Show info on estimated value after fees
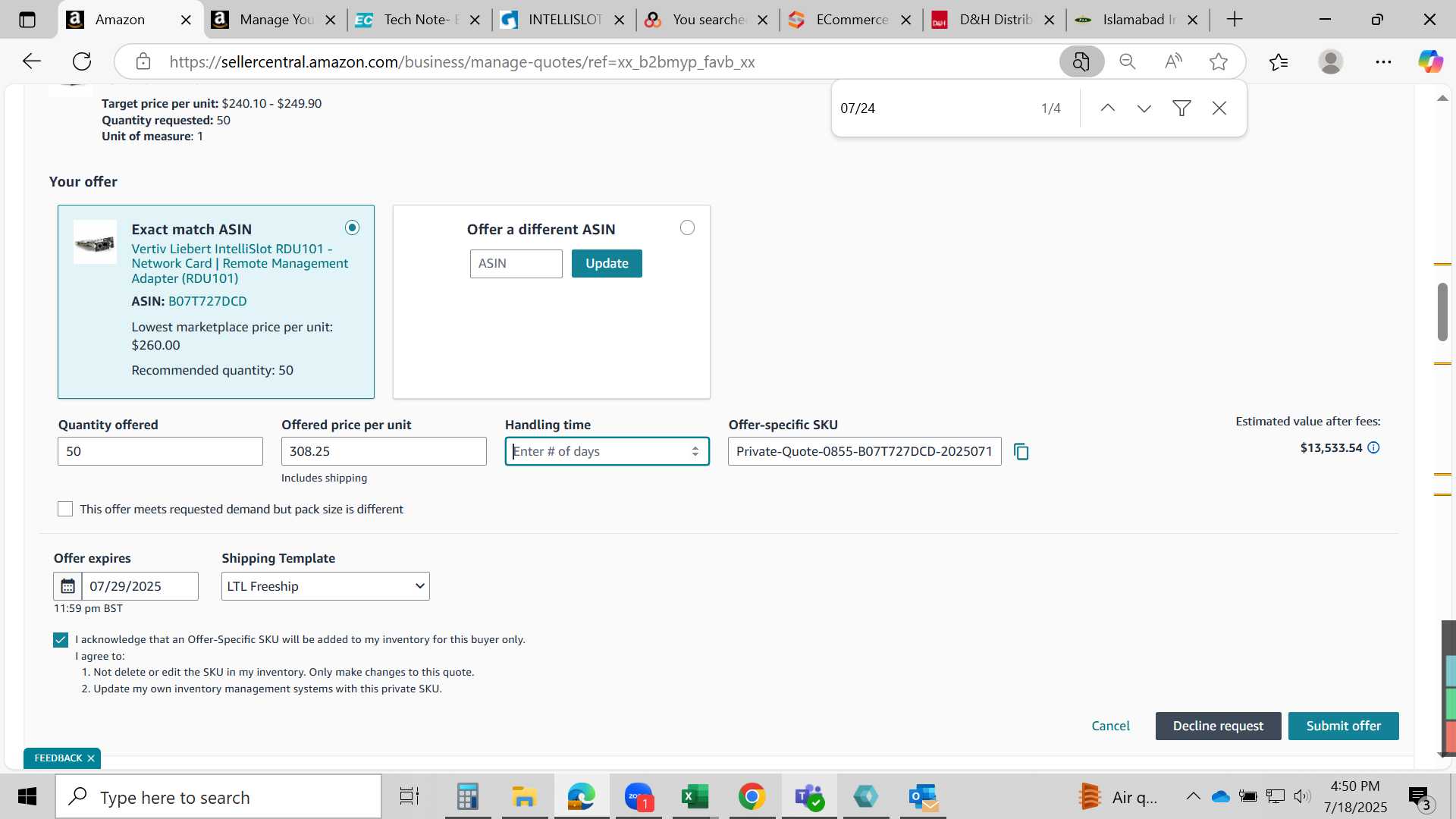 pos(1373,448)
